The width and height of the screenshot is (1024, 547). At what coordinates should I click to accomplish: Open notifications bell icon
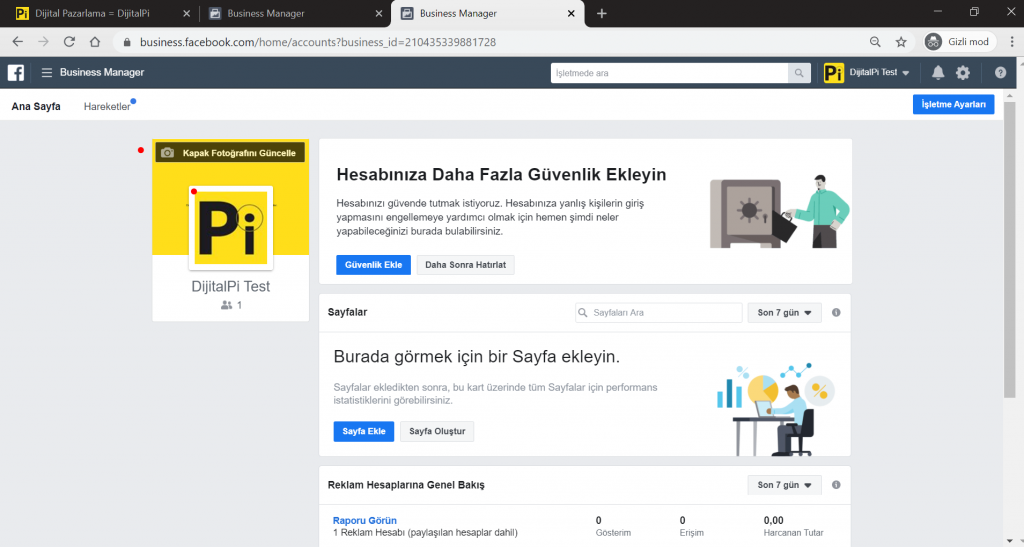coord(938,72)
